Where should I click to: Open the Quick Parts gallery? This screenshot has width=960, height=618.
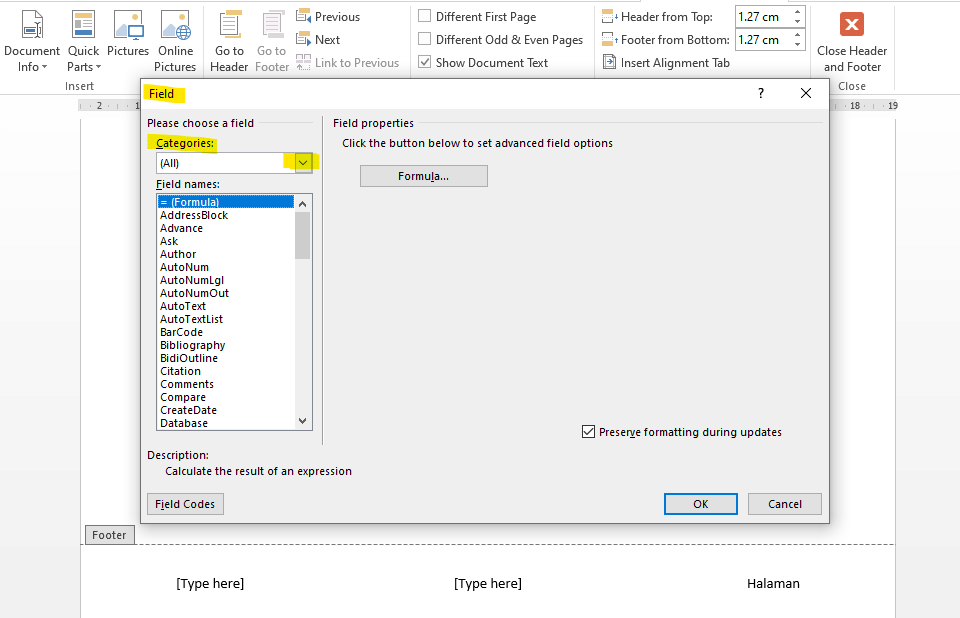click(83, 42)
